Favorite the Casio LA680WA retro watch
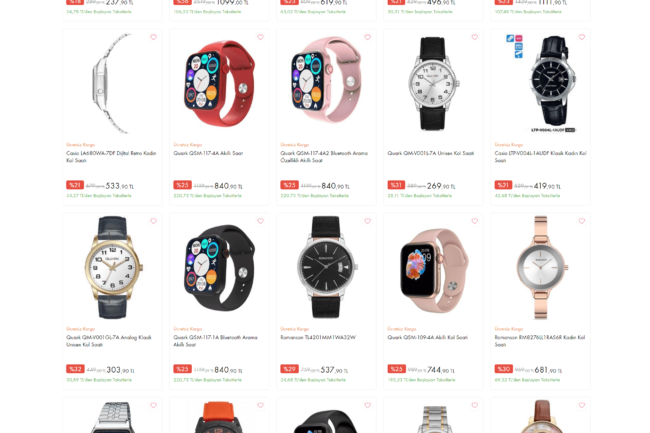 153,37
